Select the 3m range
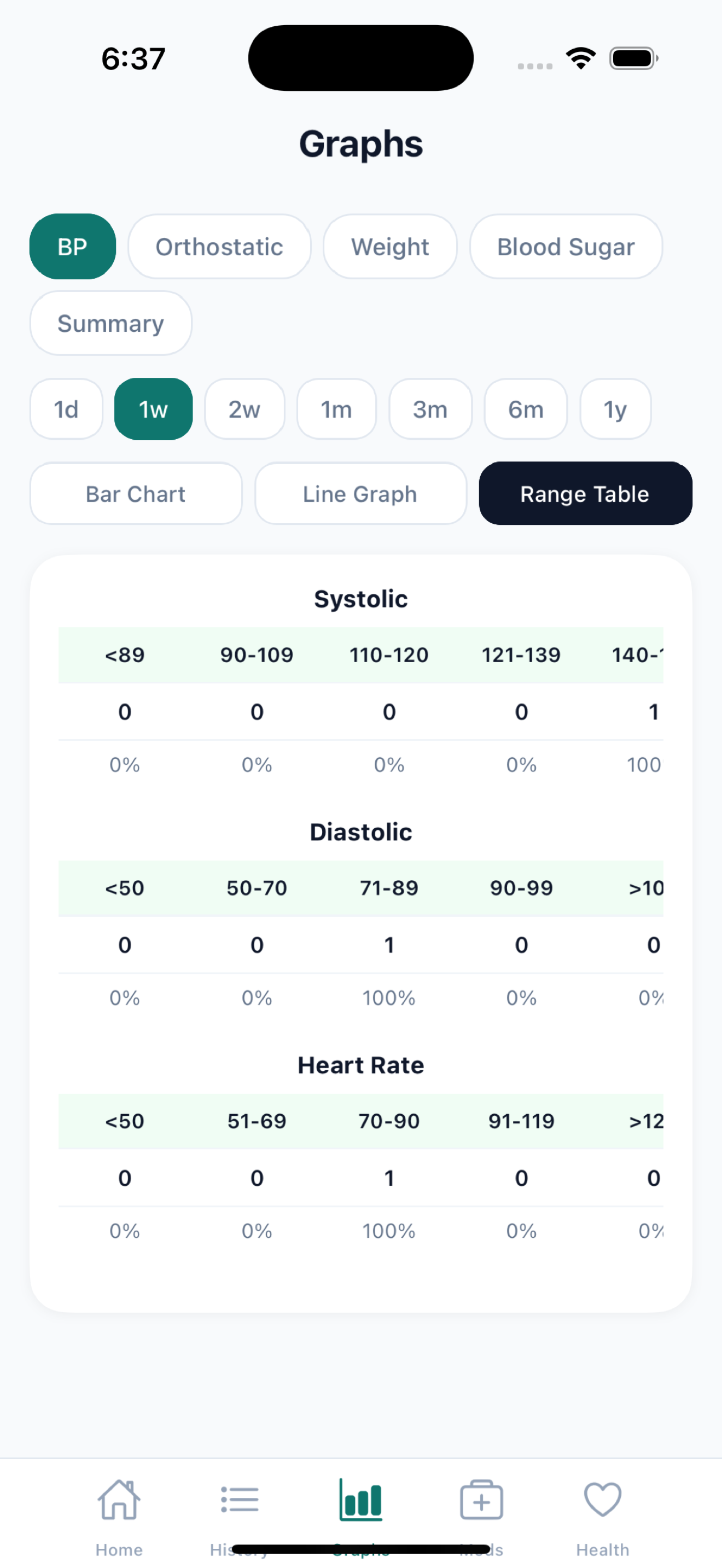The height and width of the screenshot is (1568, 722). (x=430, y=409)
